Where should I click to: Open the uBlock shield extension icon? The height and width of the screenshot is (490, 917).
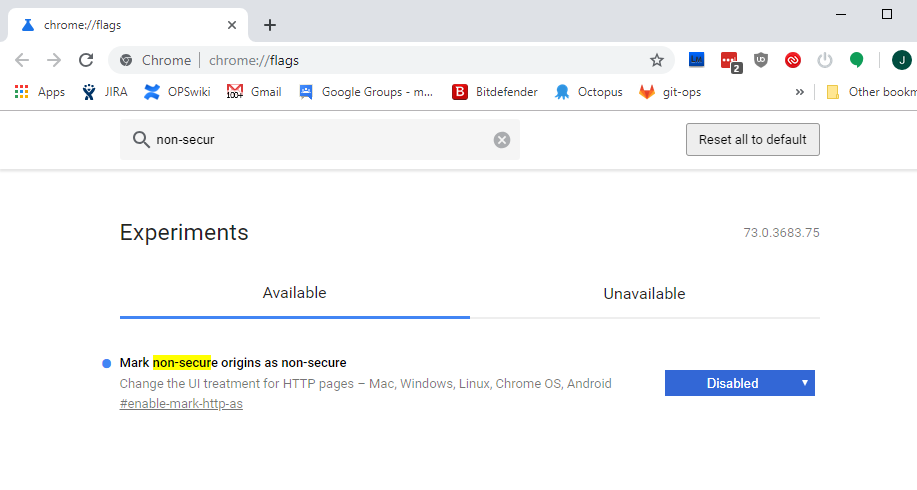(761, 60)
